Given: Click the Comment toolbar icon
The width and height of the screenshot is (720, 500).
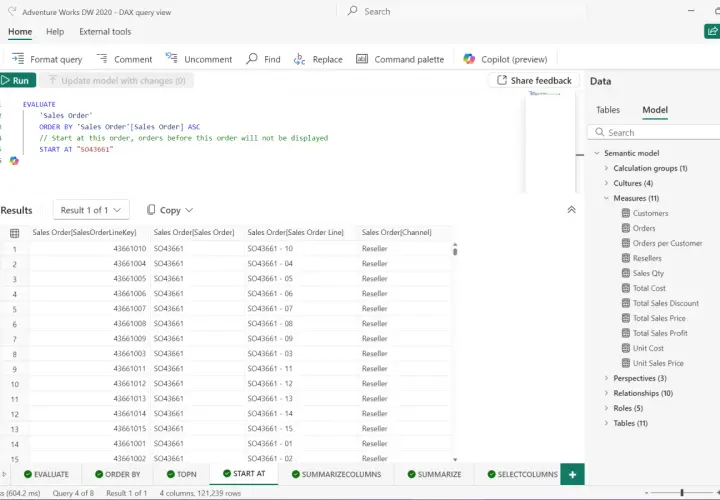Looking at the screenshot, I should (x=102, y=59).
